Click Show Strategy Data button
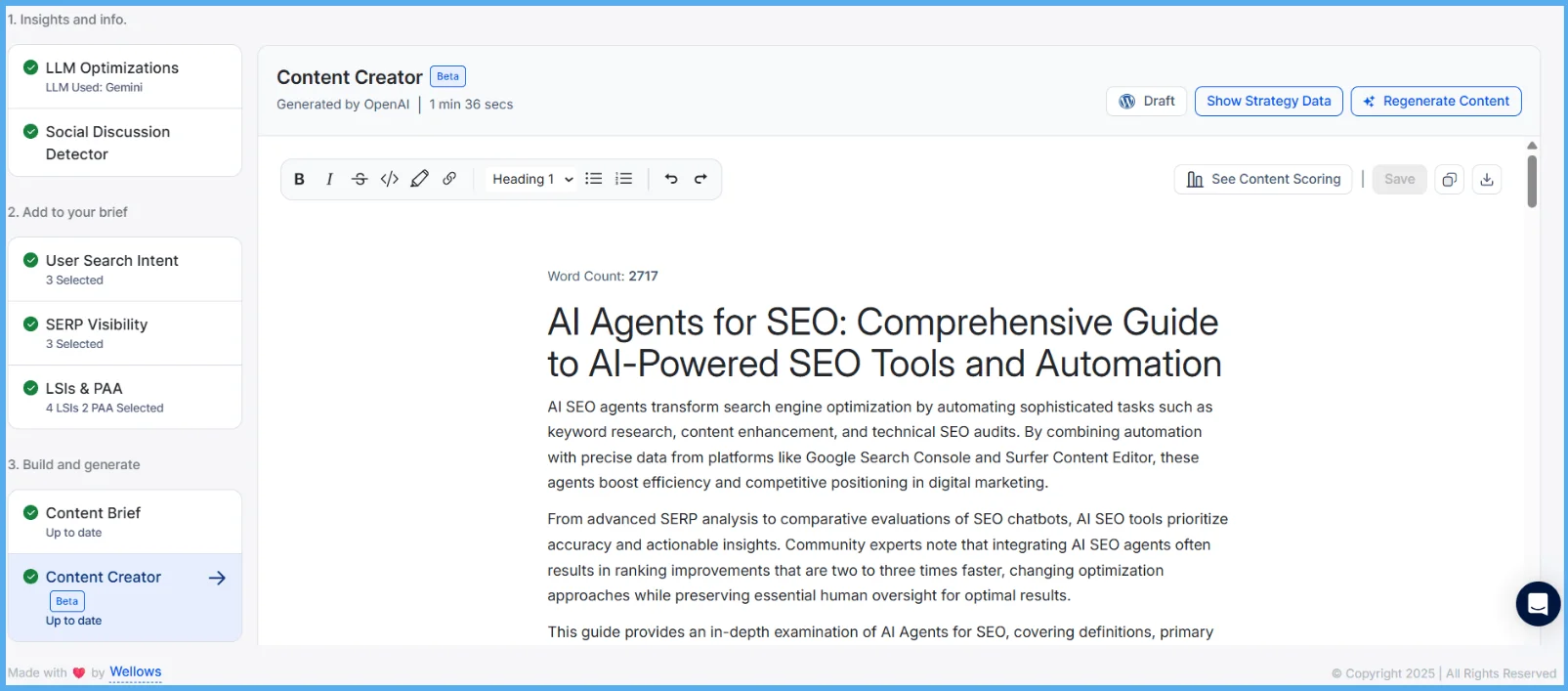 (1268, 102)
